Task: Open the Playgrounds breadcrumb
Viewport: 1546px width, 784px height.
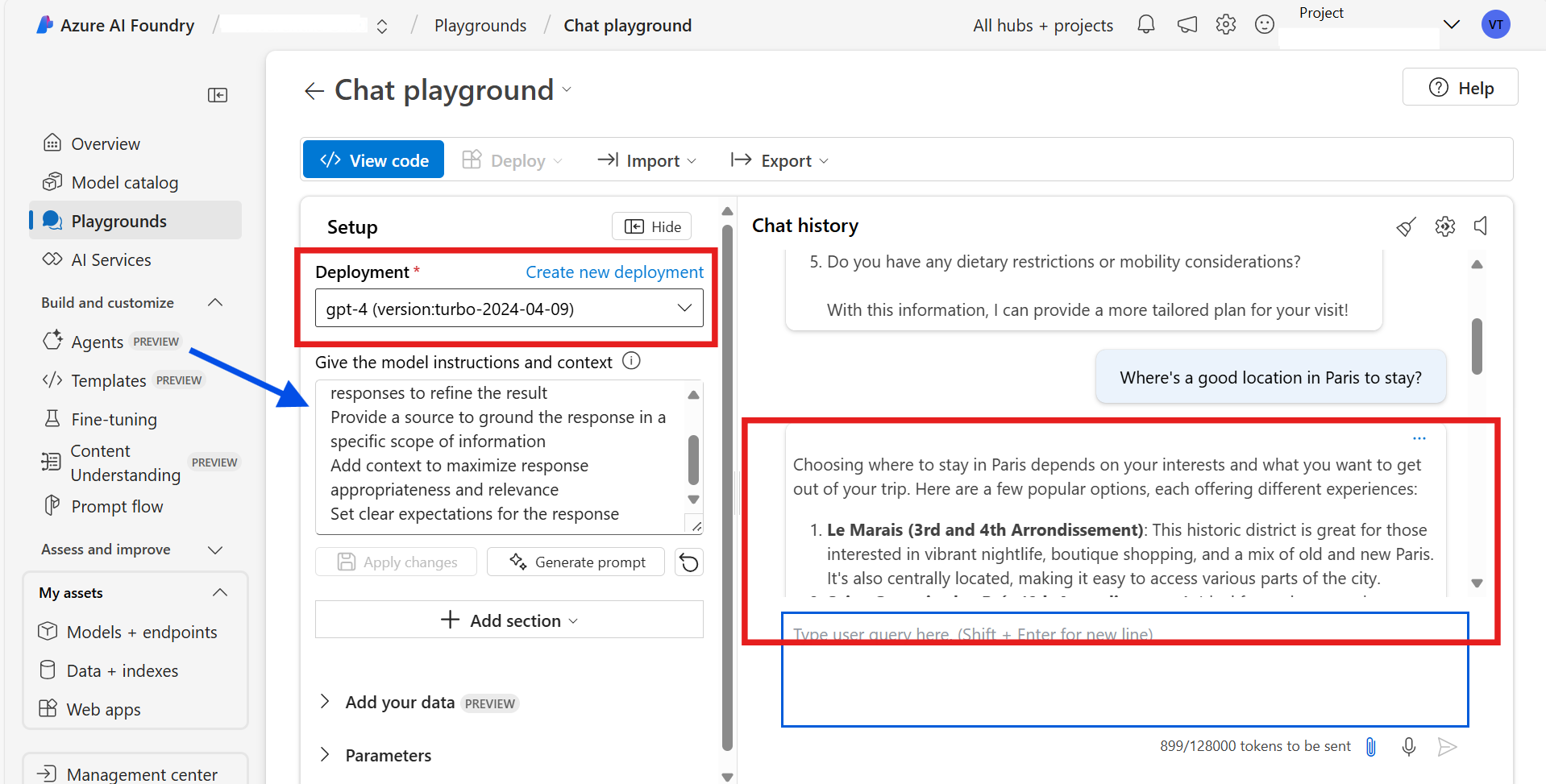Action: [x=480, y=25]
